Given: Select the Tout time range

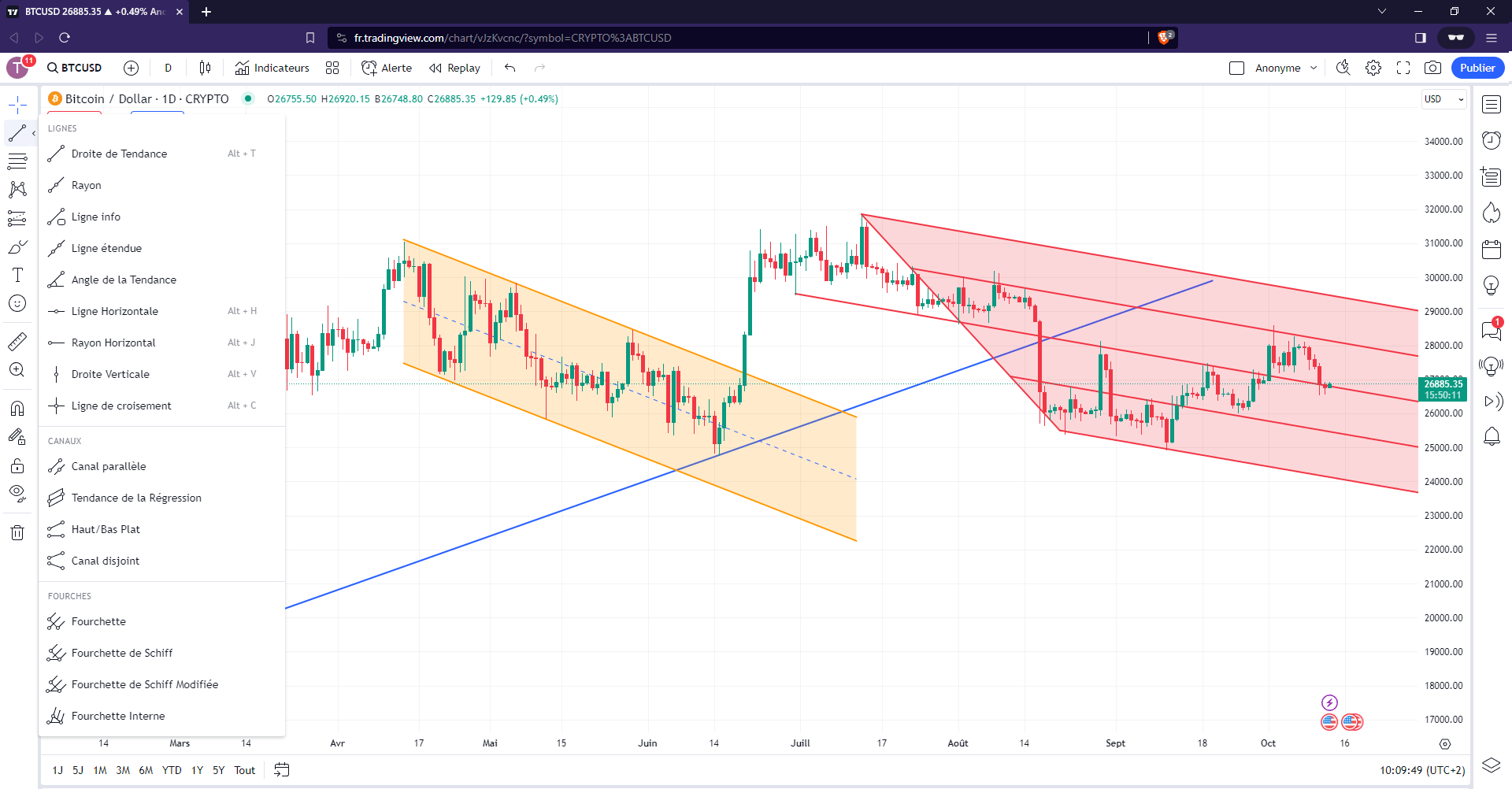Looking at the screenshot, I should click(244, 770).
